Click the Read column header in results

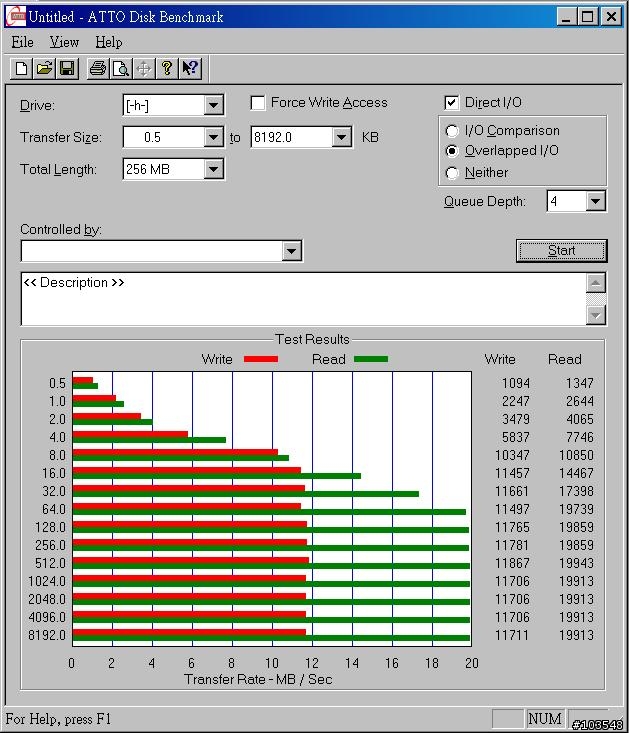(565, 359)
